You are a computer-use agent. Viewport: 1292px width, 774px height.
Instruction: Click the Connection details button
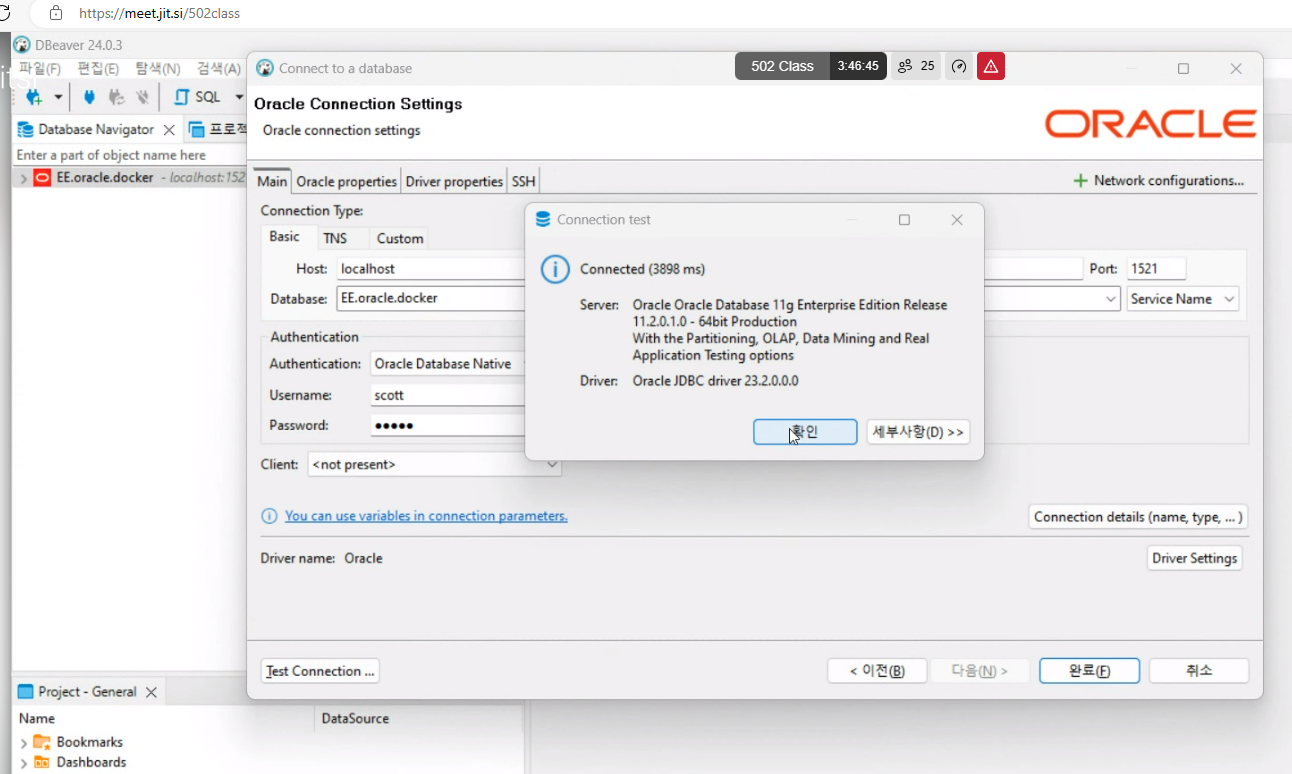[x=1138, y=517]
